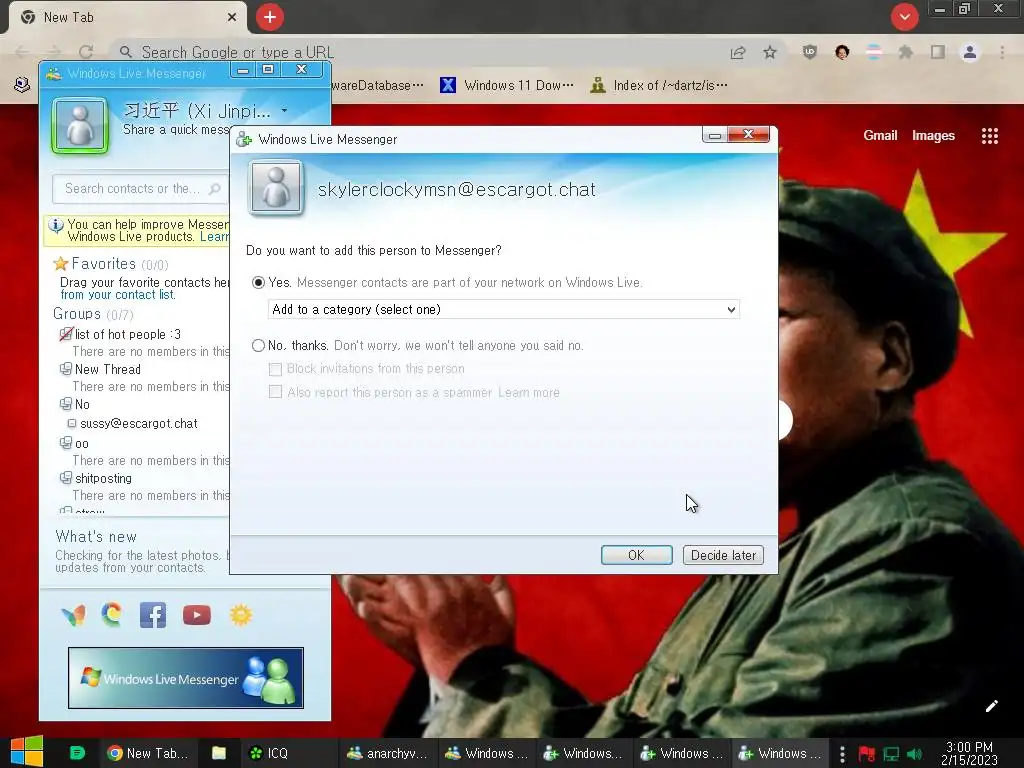The height and width of the screenshot is (768, 1024).
Task: Click the Windows Live Messenger banner ad
Action: tap(185, 678)
